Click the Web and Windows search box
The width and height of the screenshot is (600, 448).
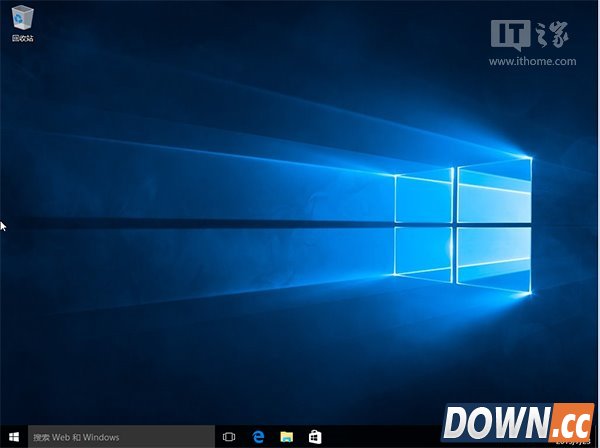(121, 437)
